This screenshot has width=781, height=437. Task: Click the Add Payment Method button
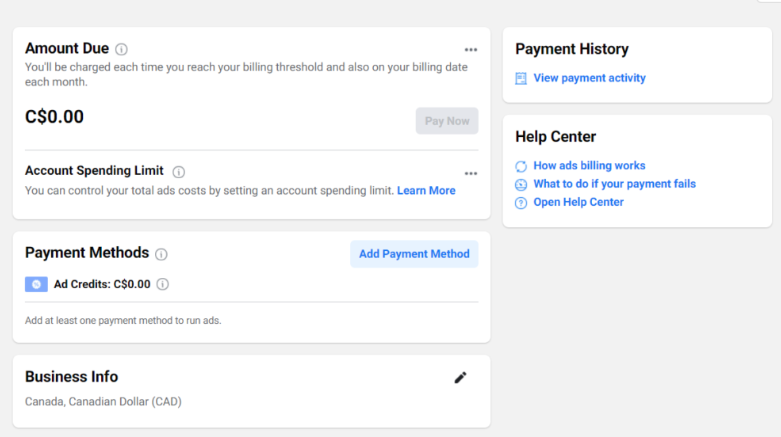click(x=414, y=254)
